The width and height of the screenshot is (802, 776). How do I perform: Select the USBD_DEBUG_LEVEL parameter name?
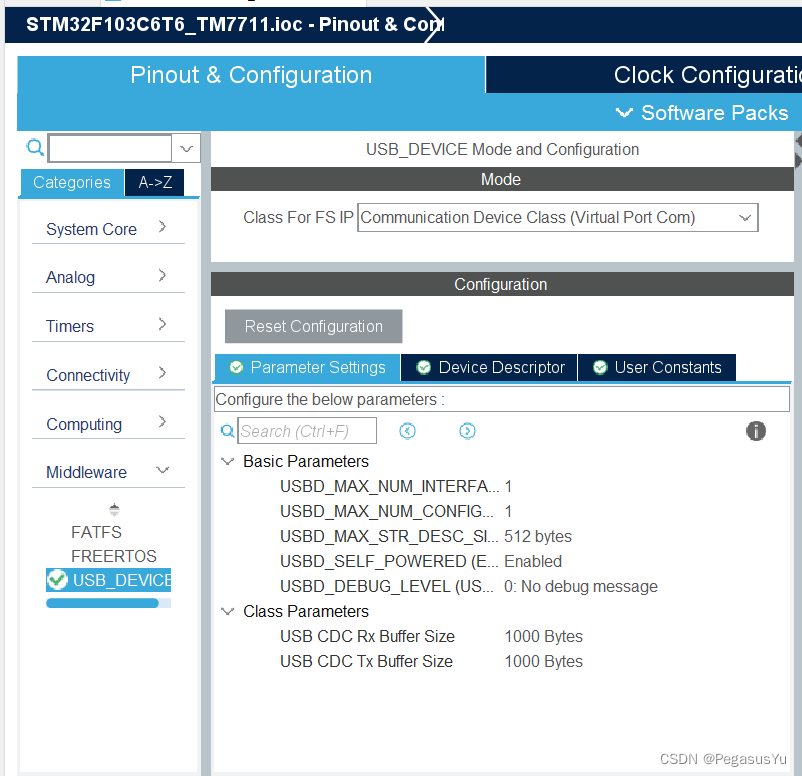pyautogui.click(x=386, y=586)
